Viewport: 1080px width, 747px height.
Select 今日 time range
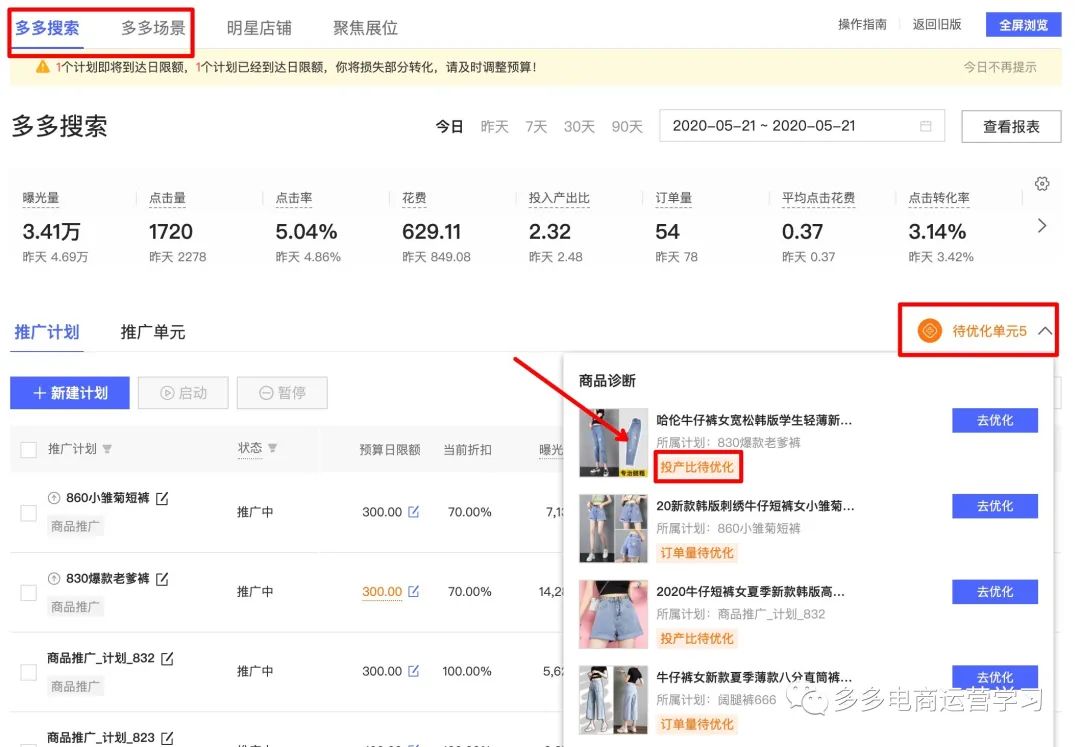449,127
